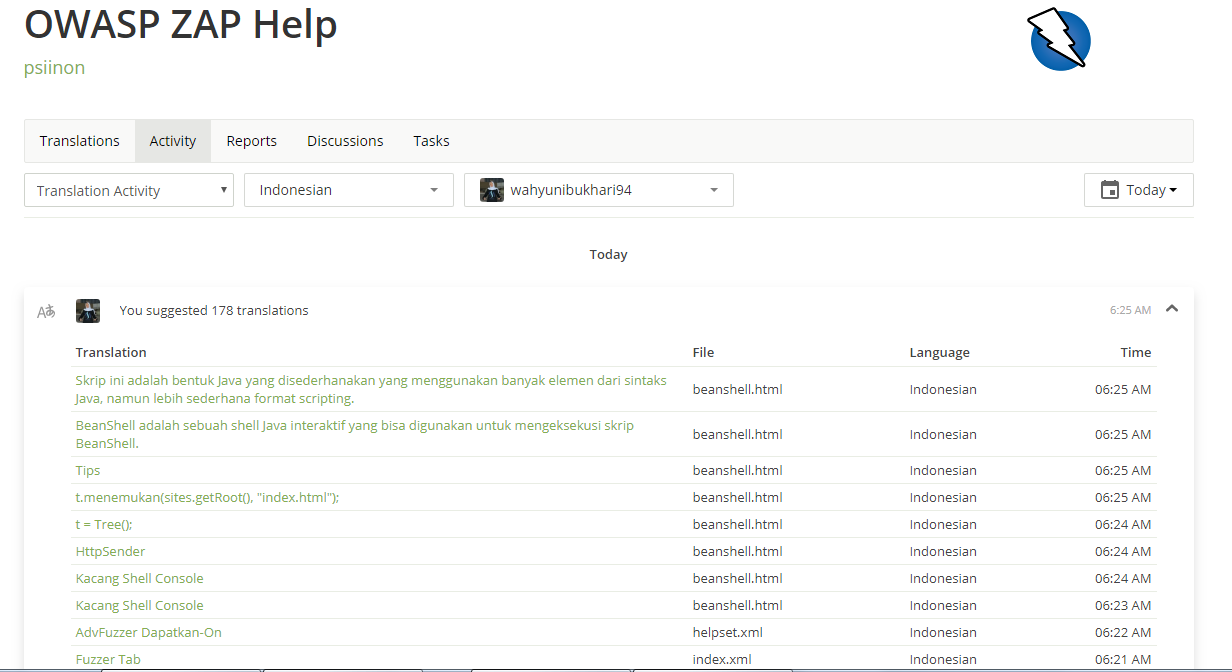Open the Discussions tab
The height and width of the screenshot is (672, 1232).
click(345, 141)
